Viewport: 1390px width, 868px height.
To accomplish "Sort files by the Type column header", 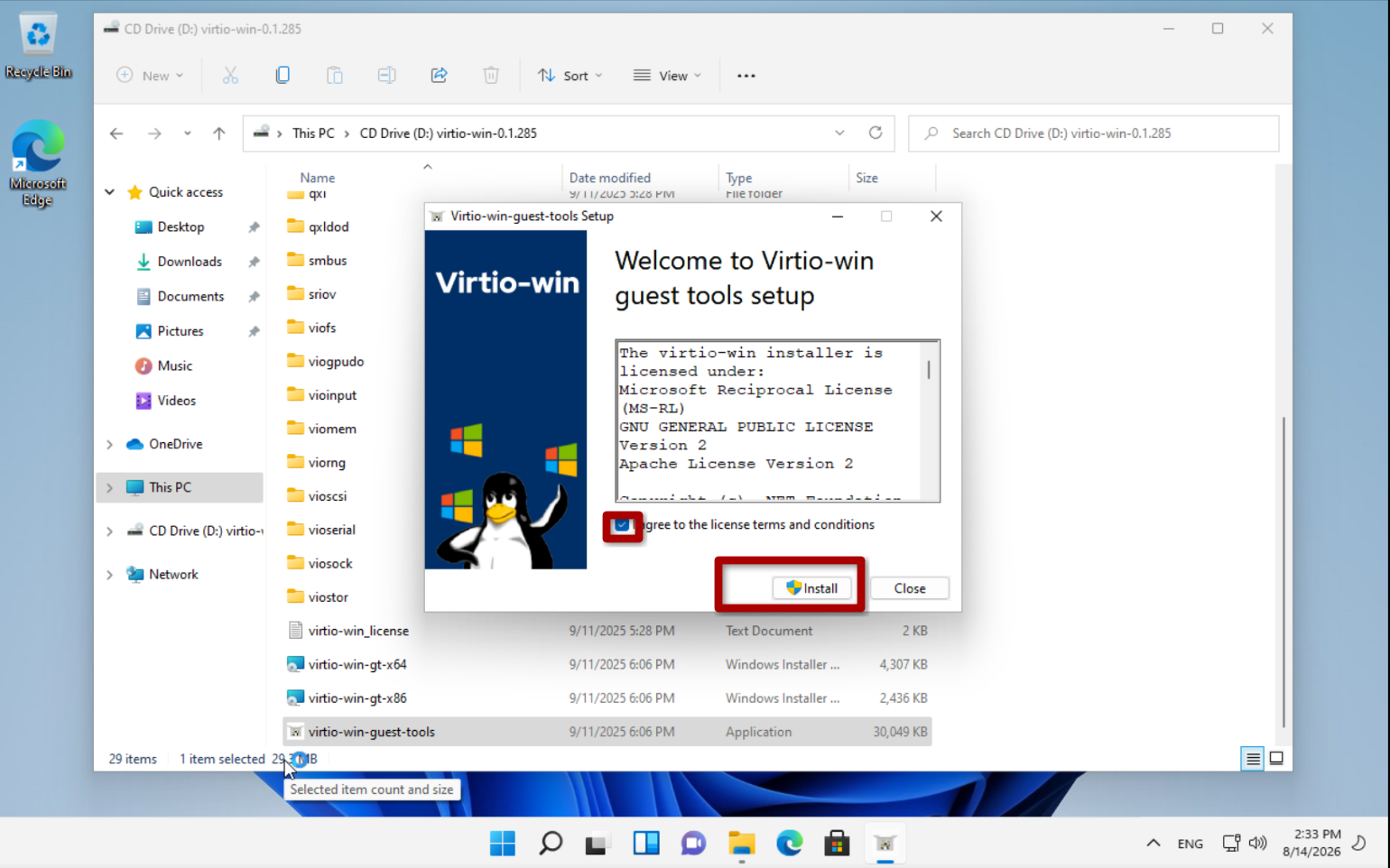I will 738,178.
